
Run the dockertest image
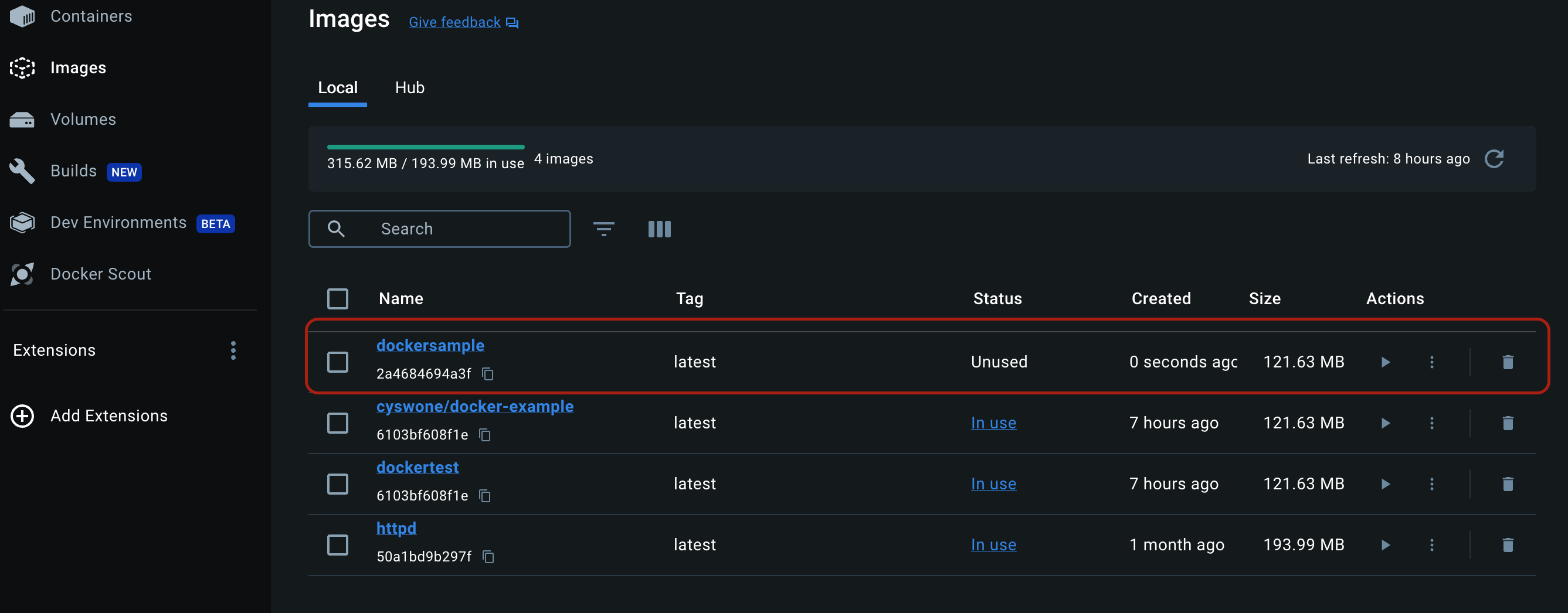1386,484
